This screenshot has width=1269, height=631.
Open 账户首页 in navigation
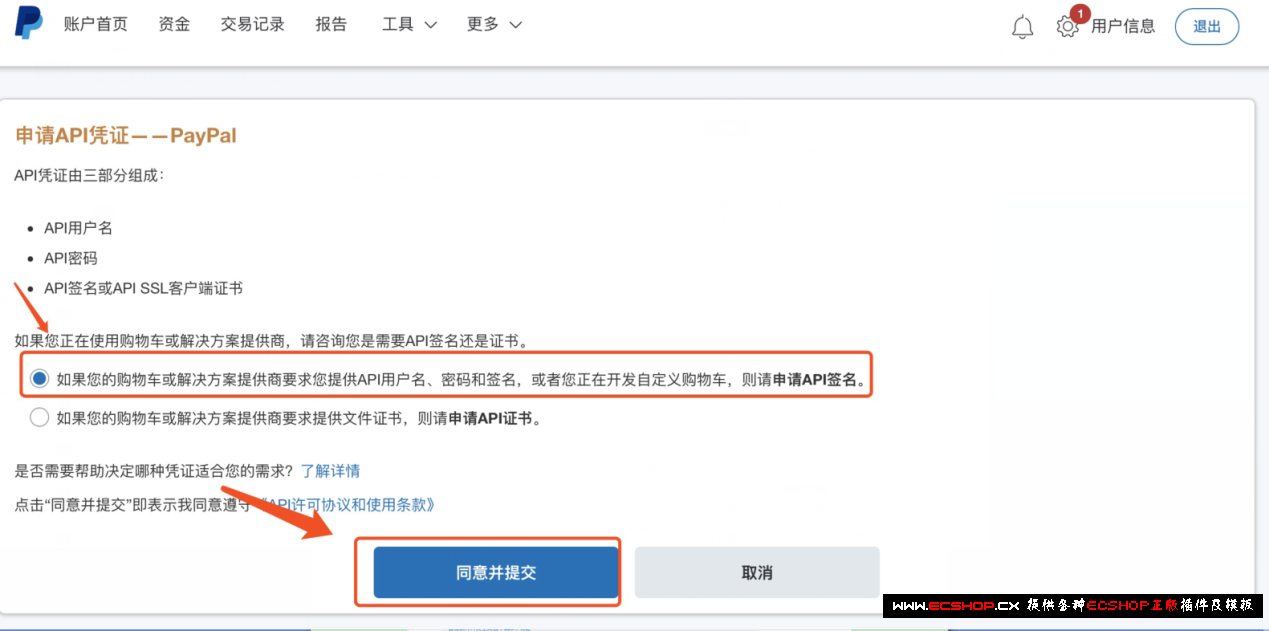[x=96, y=25]
